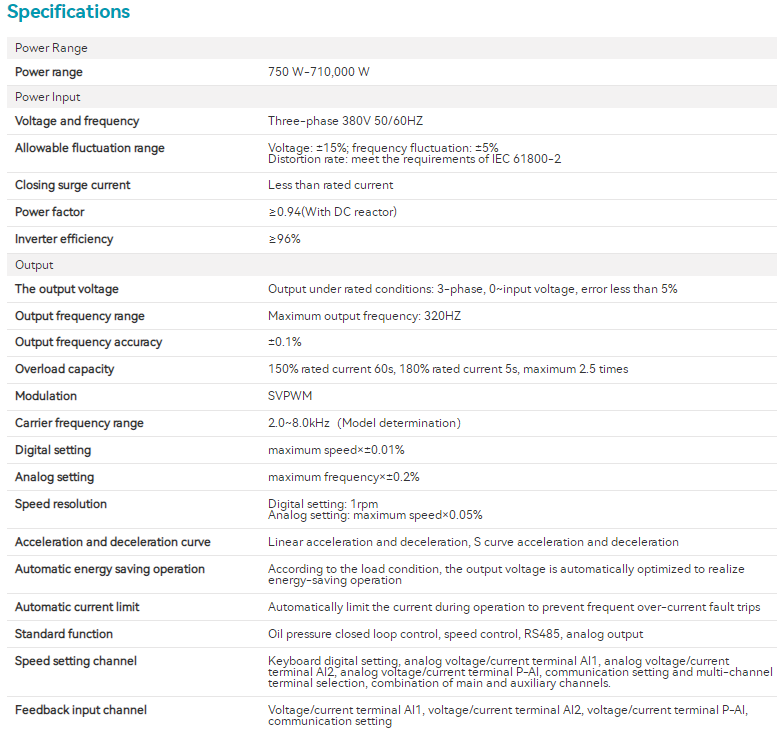
Task: Click the Power Input section header
Action: coord(48,97)
